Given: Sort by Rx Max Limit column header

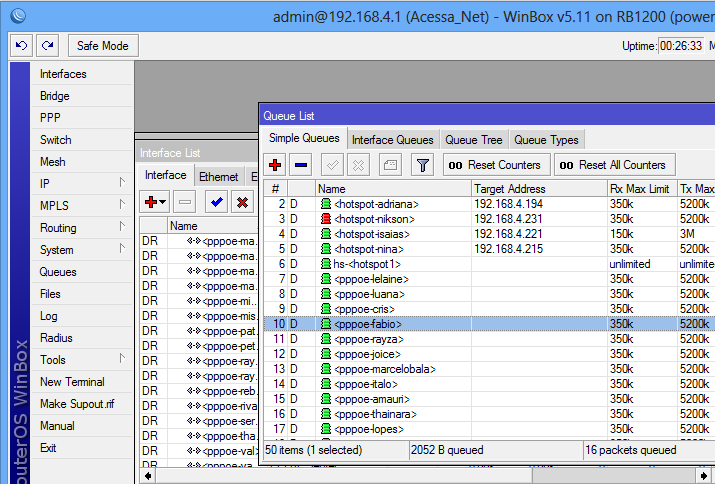Looking at the screenshot, I should [x=642, y=189].
